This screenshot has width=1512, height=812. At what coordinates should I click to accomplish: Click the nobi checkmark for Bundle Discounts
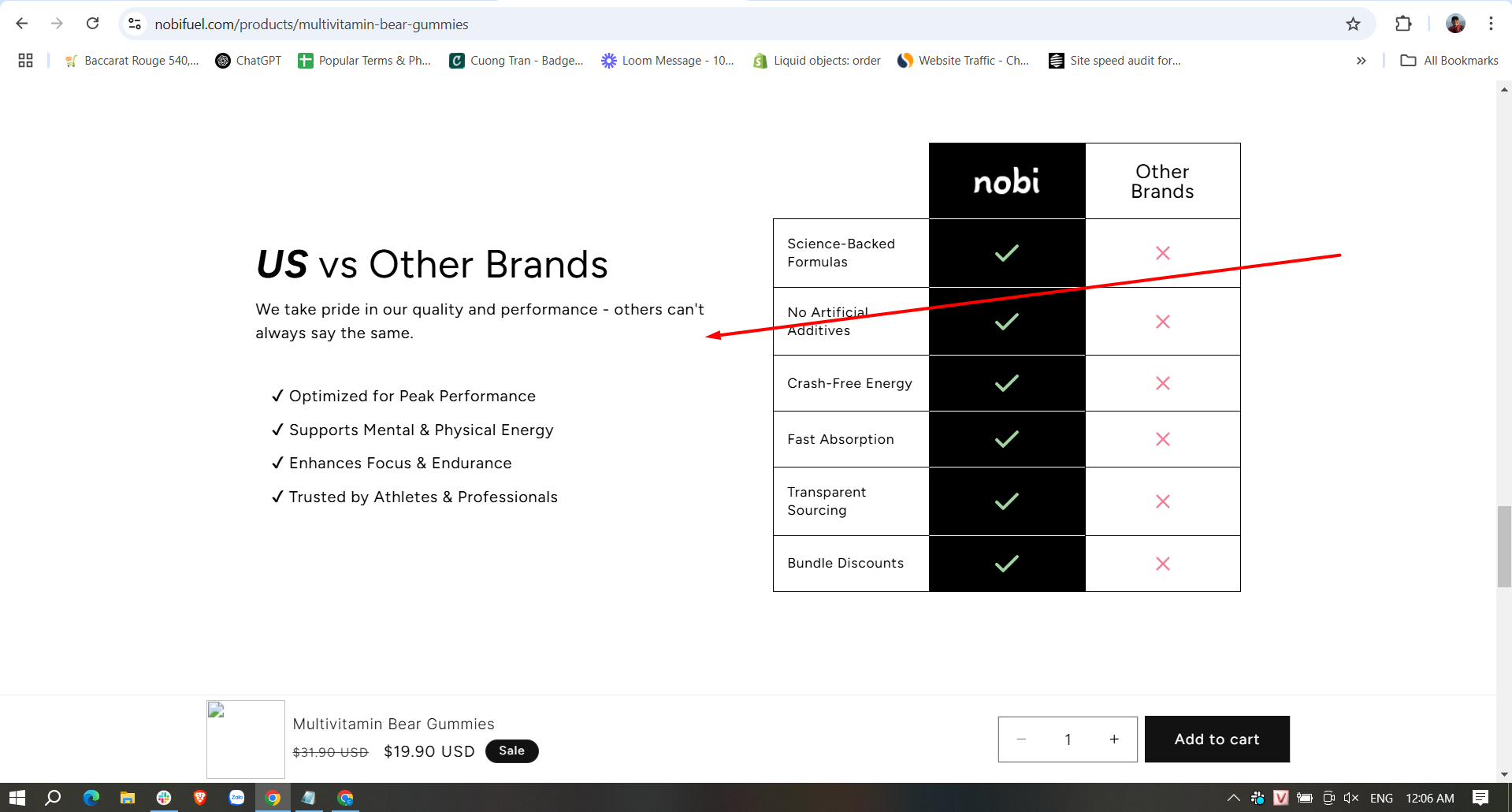[x=1007, y=564]
